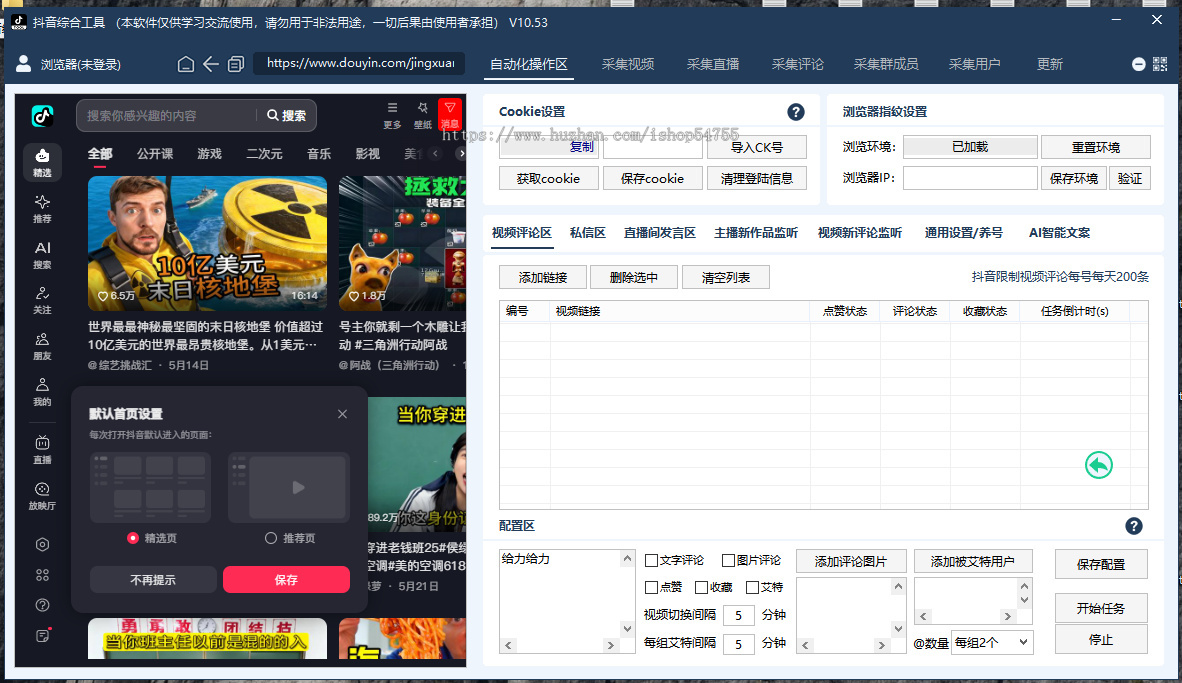
Task: Click the browser home icon in toolbar
Action: [x=185, y=64]
